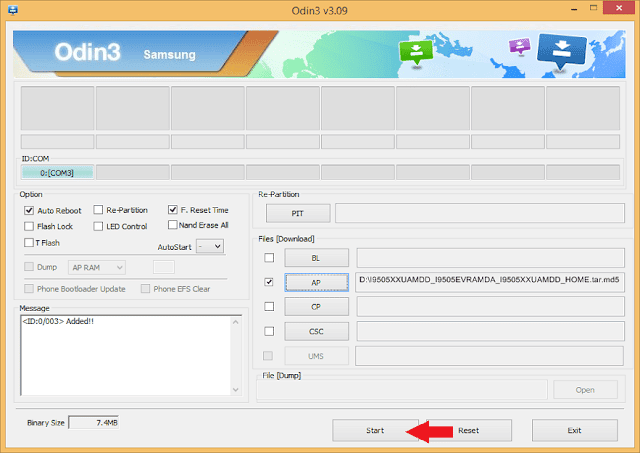640x453 pixels.
Task: Click the CSC file path field
Action: point(490,331)
